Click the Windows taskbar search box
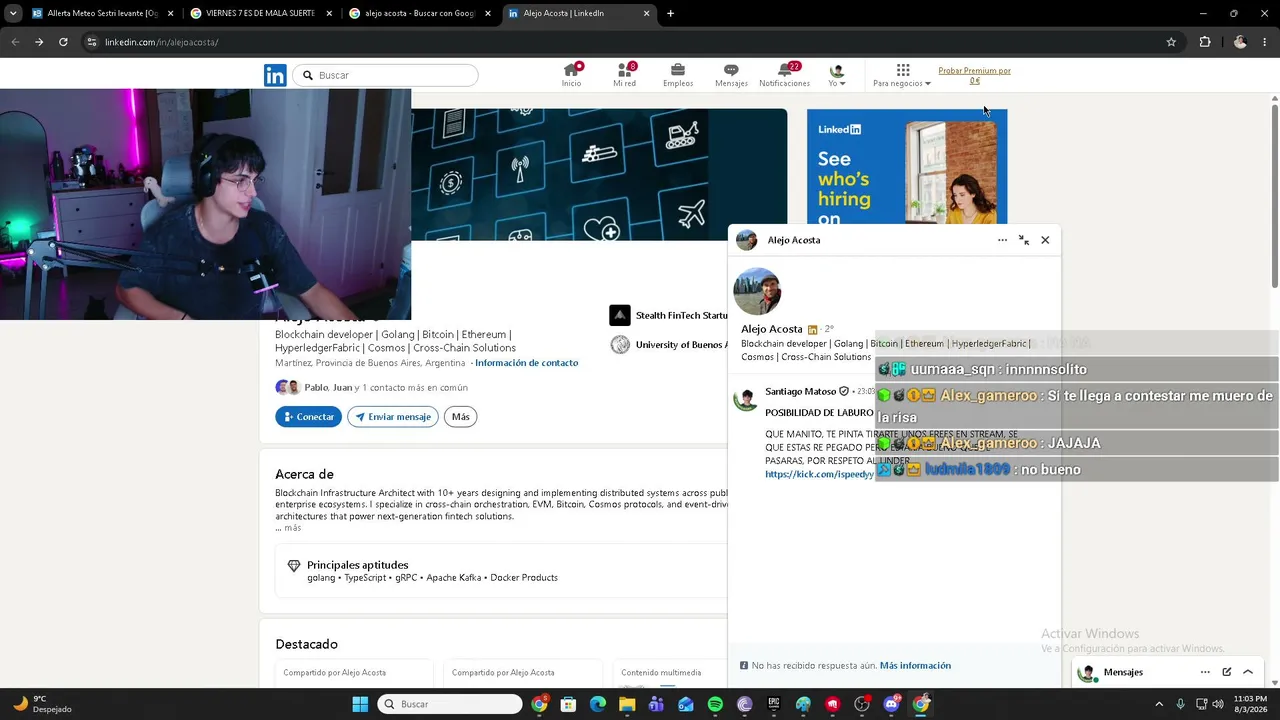 coord(450,704)
